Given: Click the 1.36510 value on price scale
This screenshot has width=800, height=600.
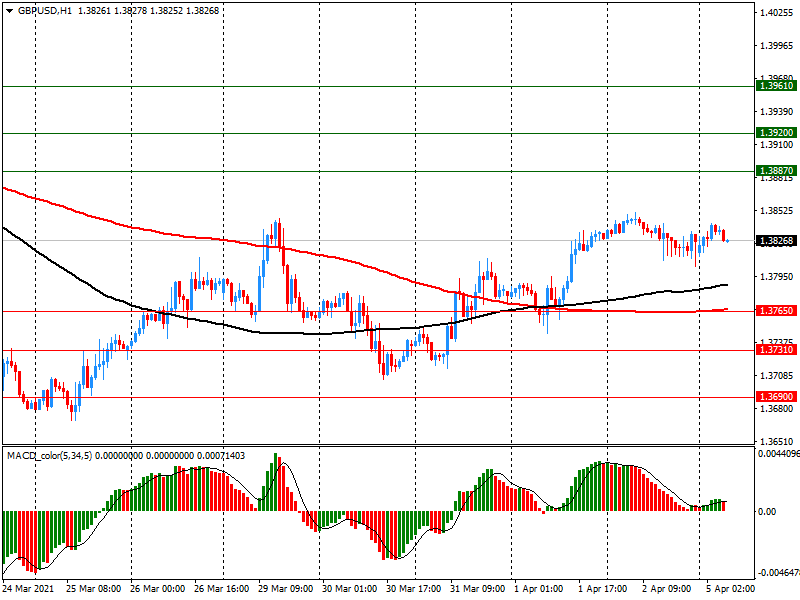Looking at the screenshot, I should [775, 441].
